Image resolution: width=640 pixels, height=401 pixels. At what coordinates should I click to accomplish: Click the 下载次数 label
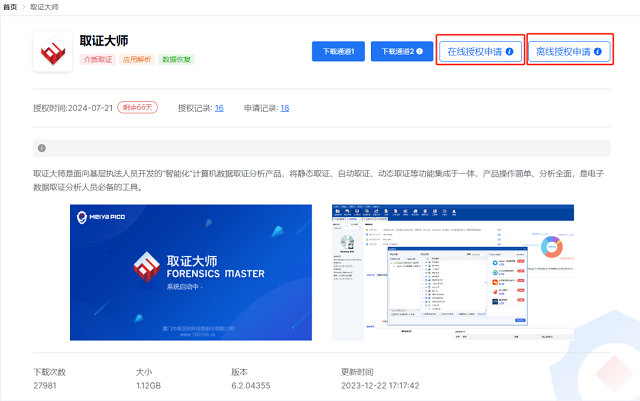(49, 372)
